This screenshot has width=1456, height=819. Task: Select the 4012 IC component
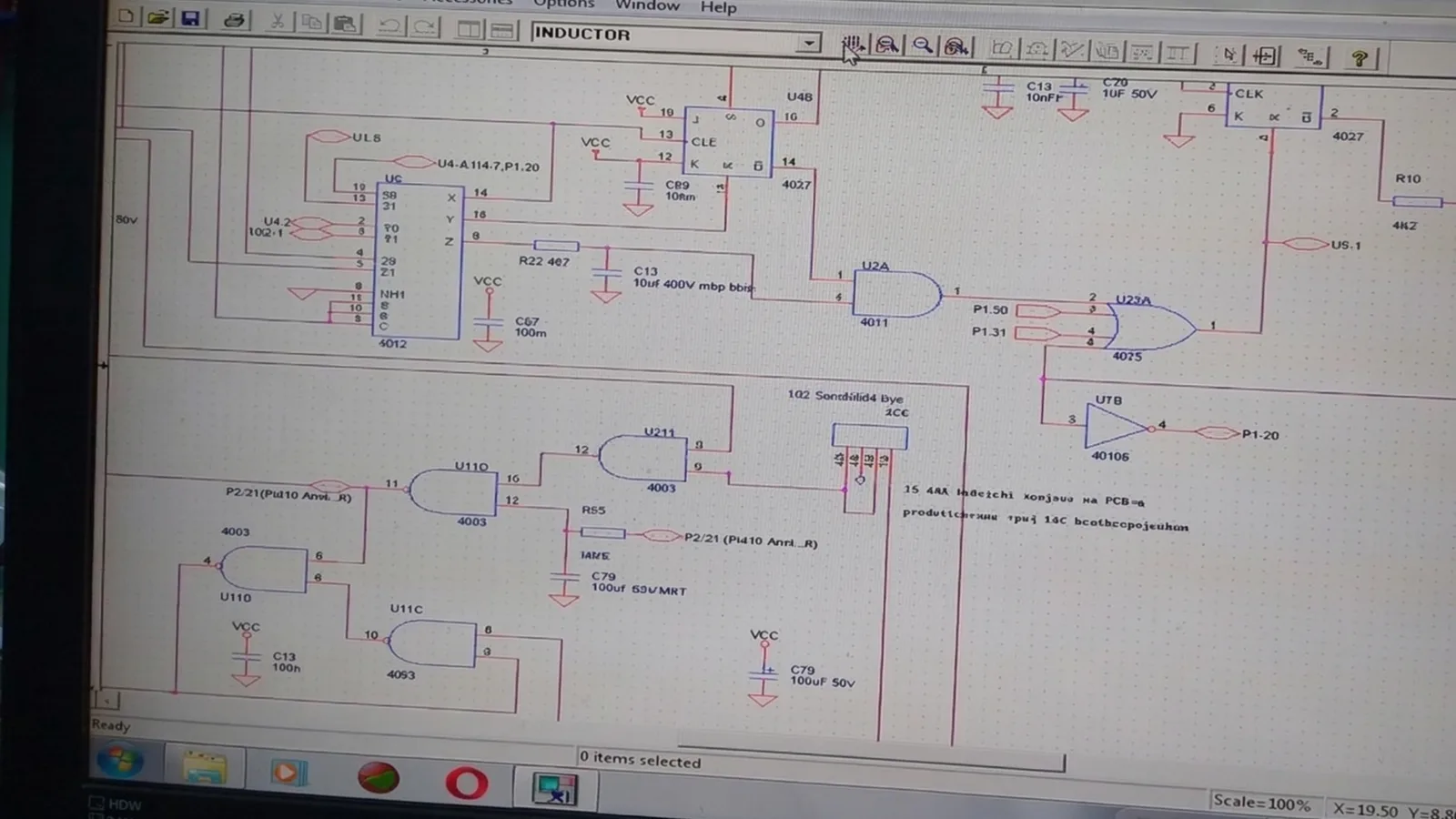point(419,262)
